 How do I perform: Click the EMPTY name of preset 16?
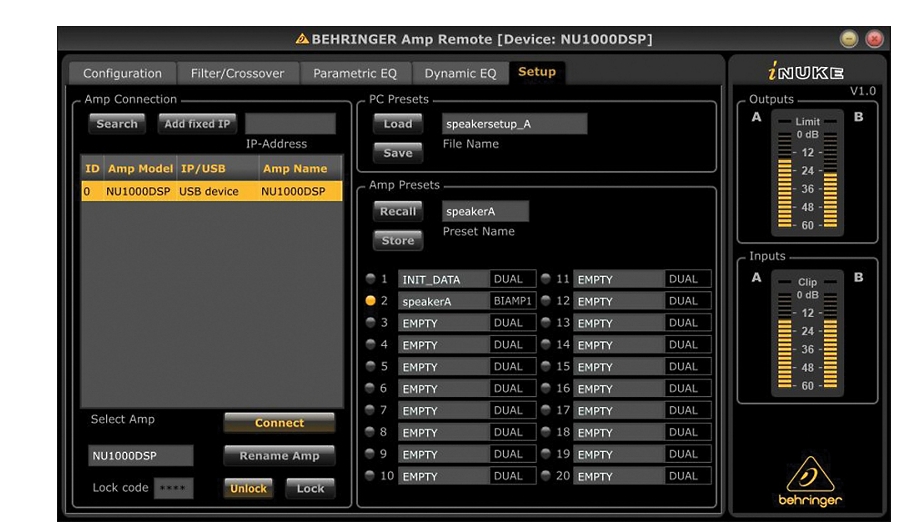619,388
